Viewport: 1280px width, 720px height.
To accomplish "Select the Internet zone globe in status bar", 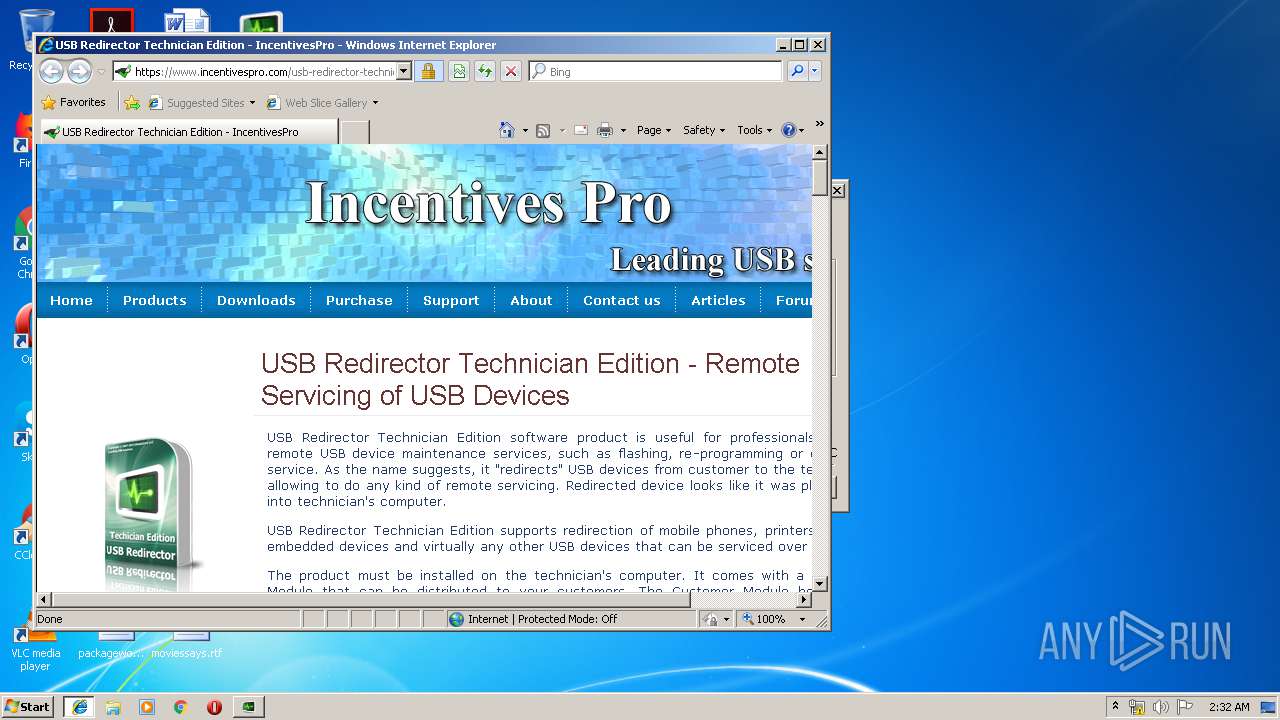I will 457,619.
